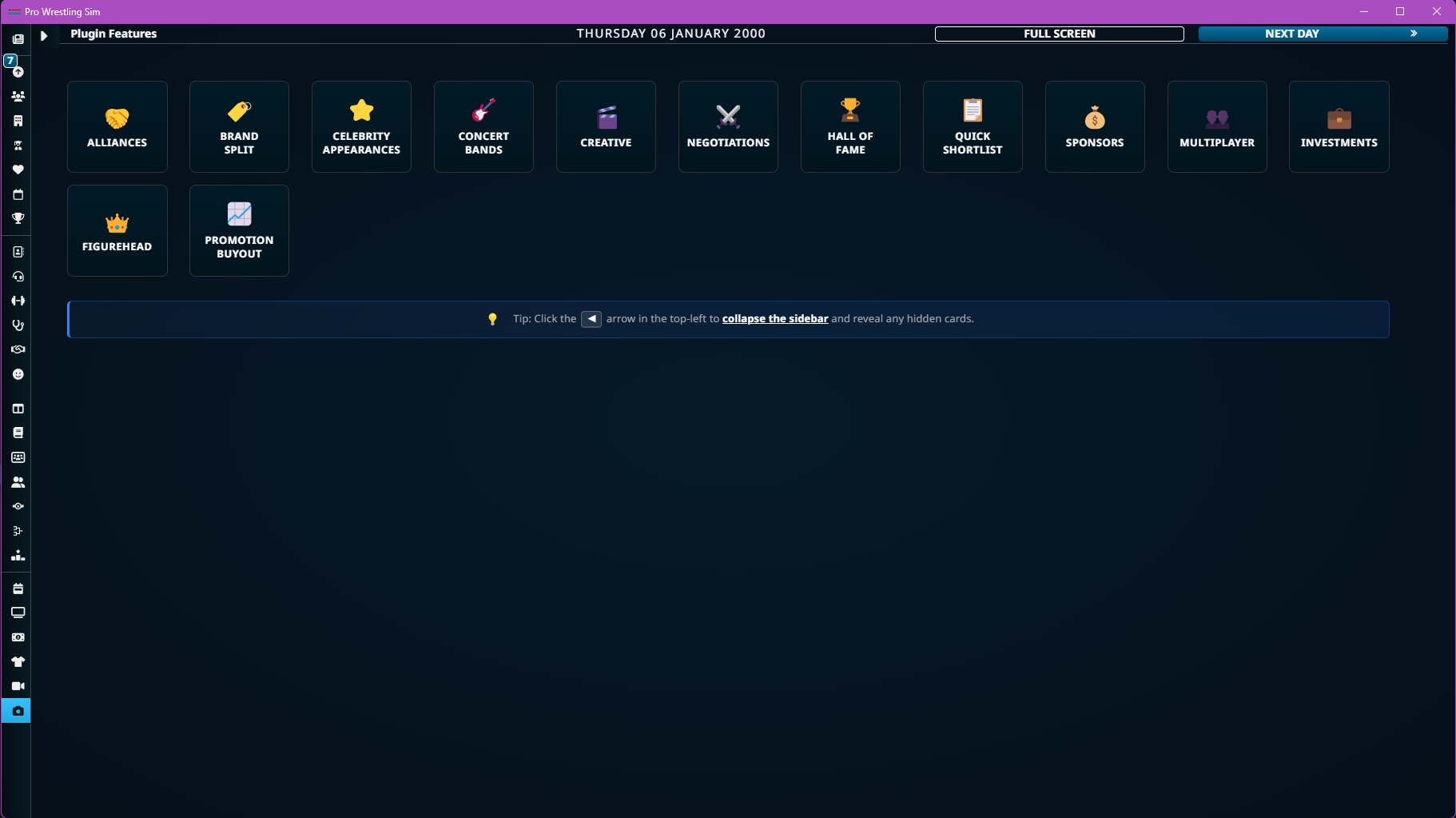Follow the 'collapse the sidebar' link
Viewport: 1456px width, 818px height.
coord(775,318)
